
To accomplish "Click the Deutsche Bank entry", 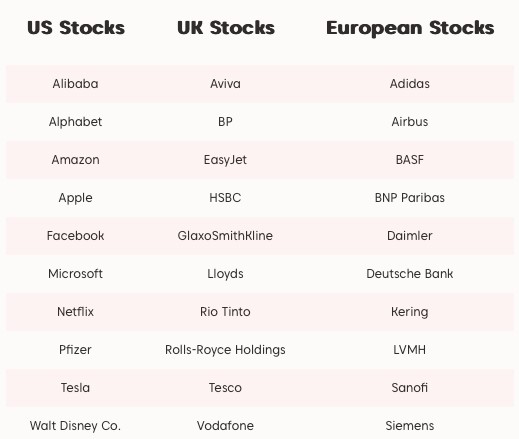I will click(x=410, y=274).
